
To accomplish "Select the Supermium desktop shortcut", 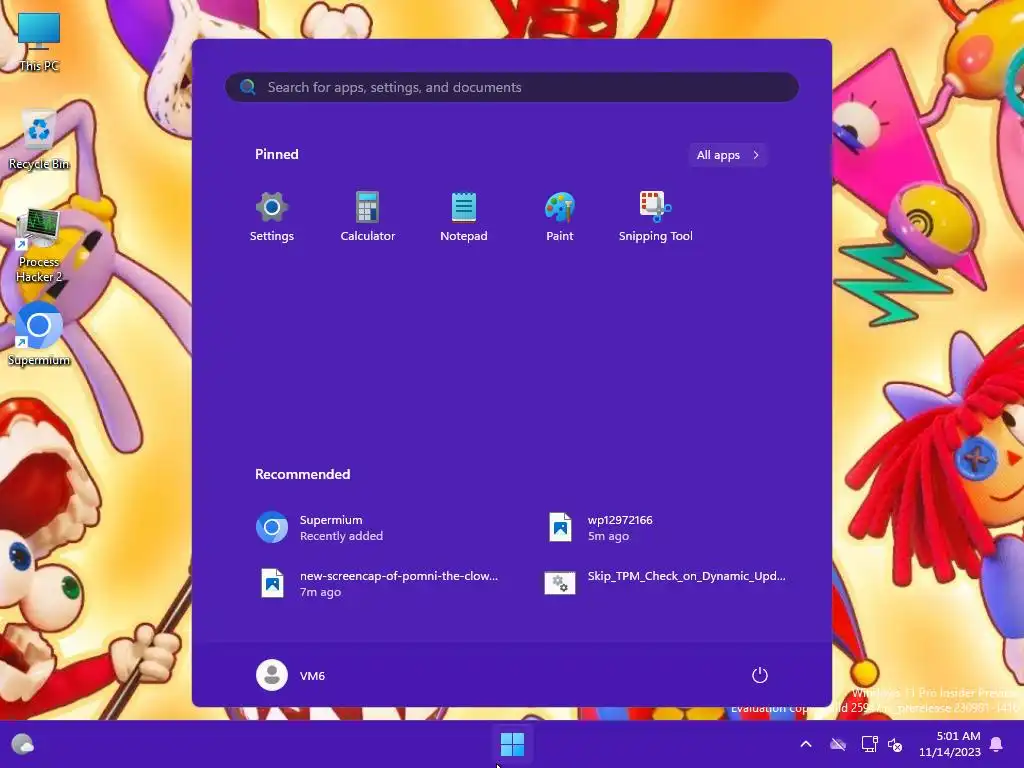I will click(x=39, y=334).
